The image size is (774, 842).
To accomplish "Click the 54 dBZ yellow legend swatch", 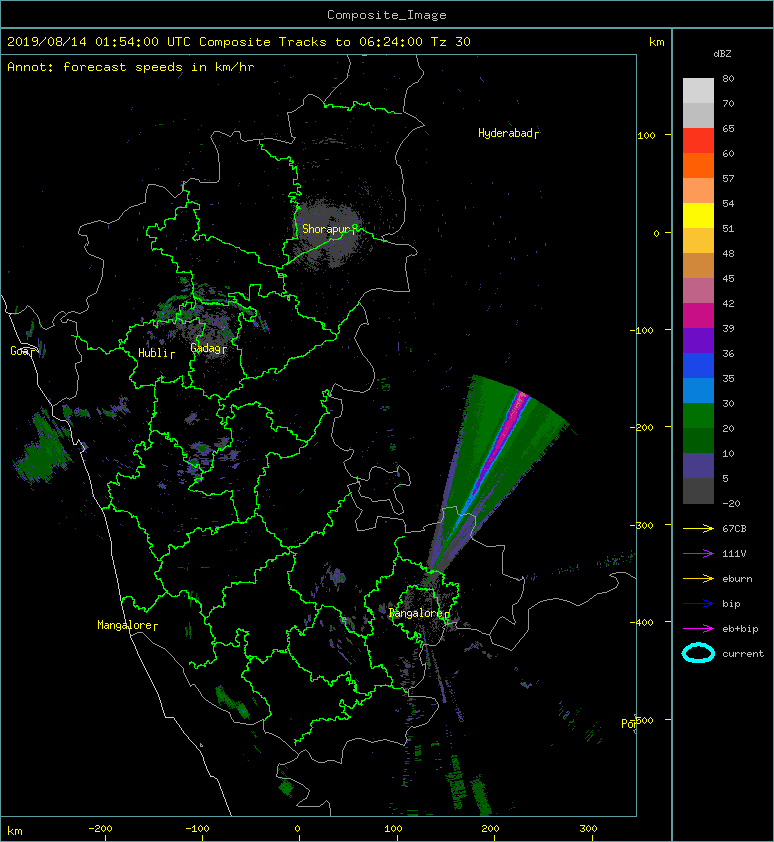I will pos(698,215).
